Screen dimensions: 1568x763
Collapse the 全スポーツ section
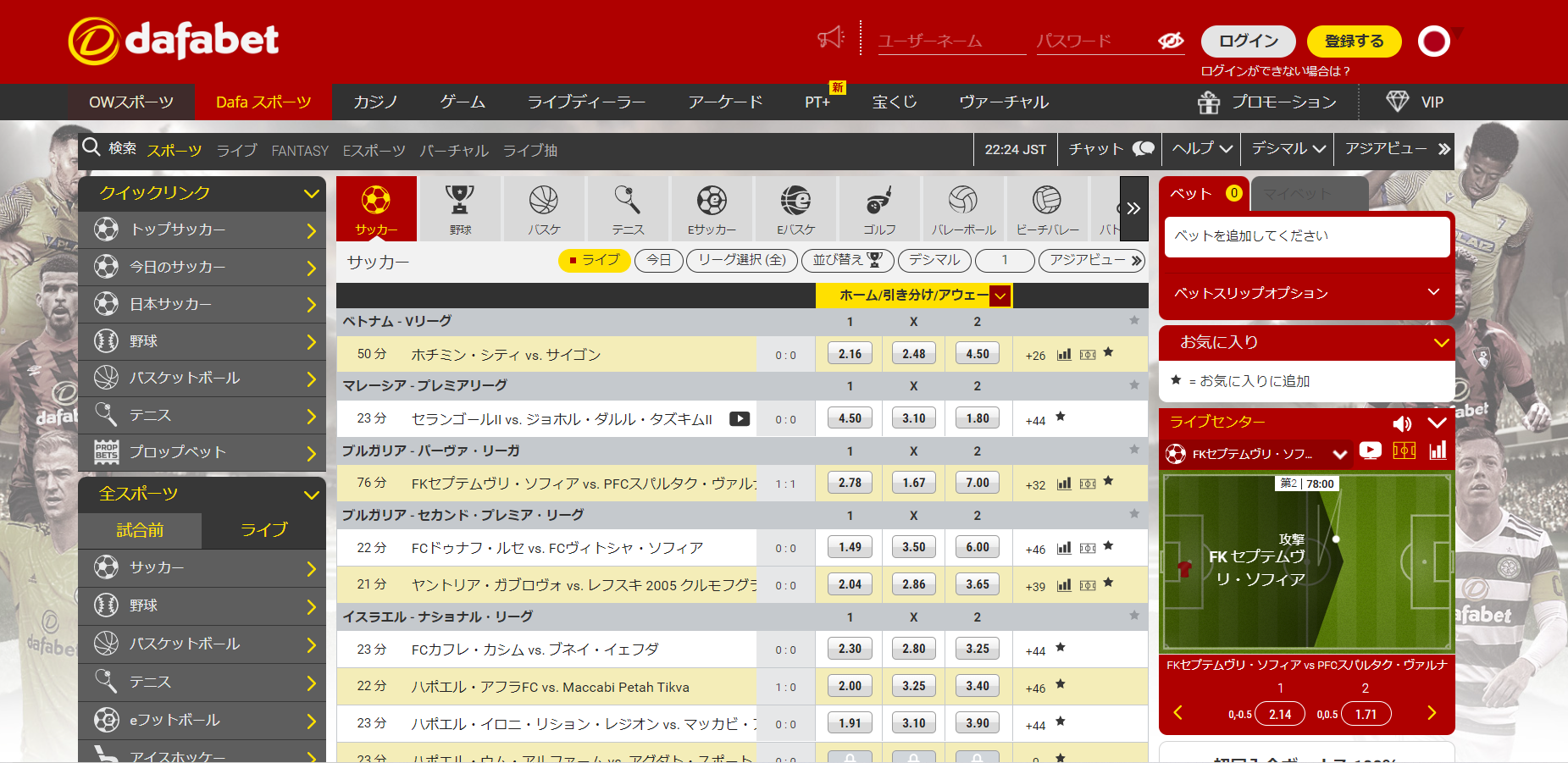tap(312, 495)
